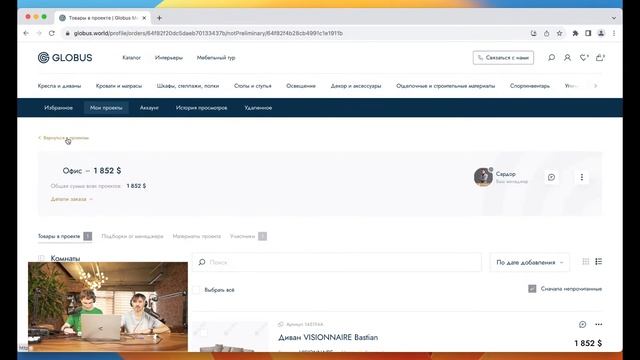Open the project history clock icon near Сардор

click(x=551, y=177)
